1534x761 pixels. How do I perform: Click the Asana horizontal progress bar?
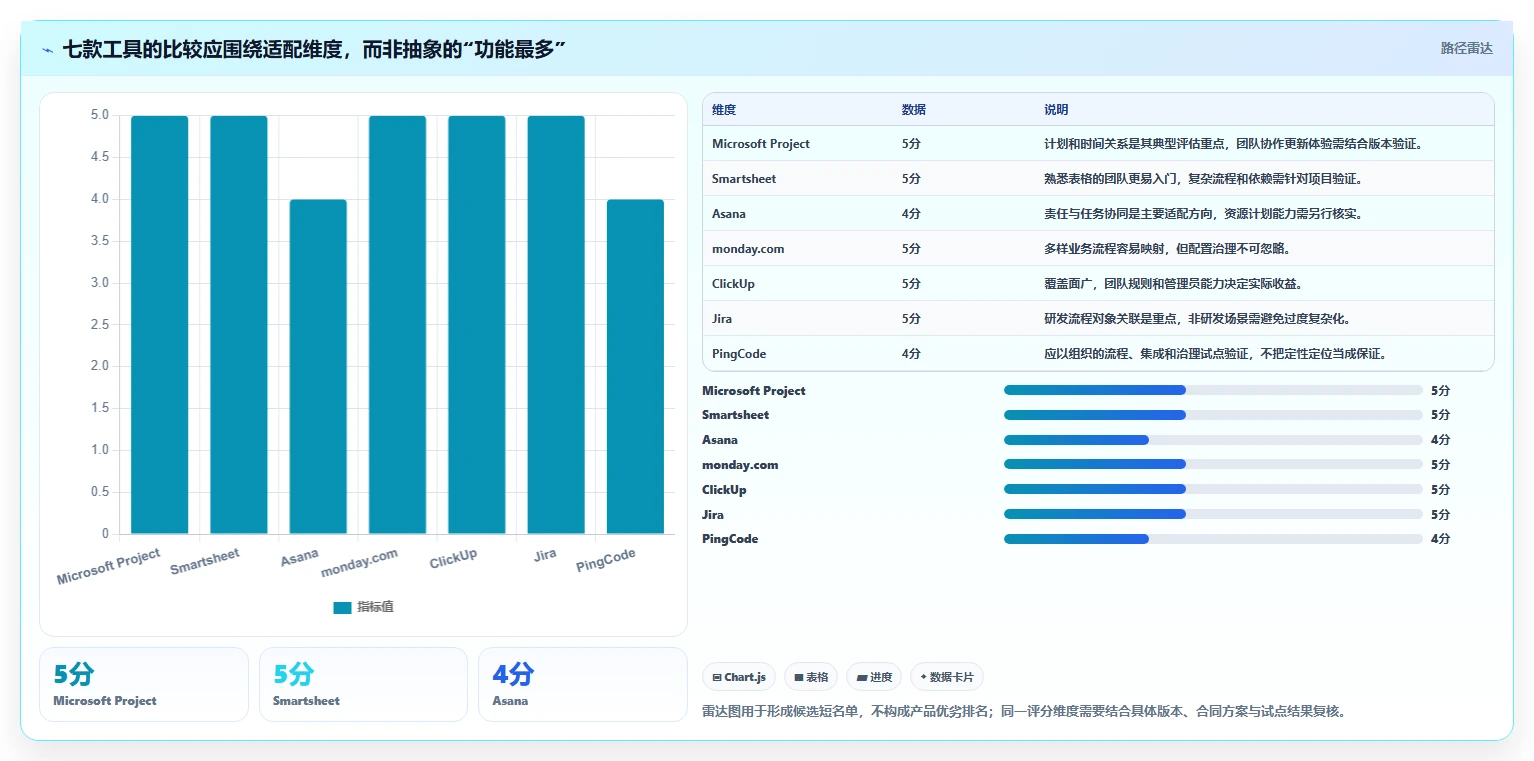coord(1213,440)
